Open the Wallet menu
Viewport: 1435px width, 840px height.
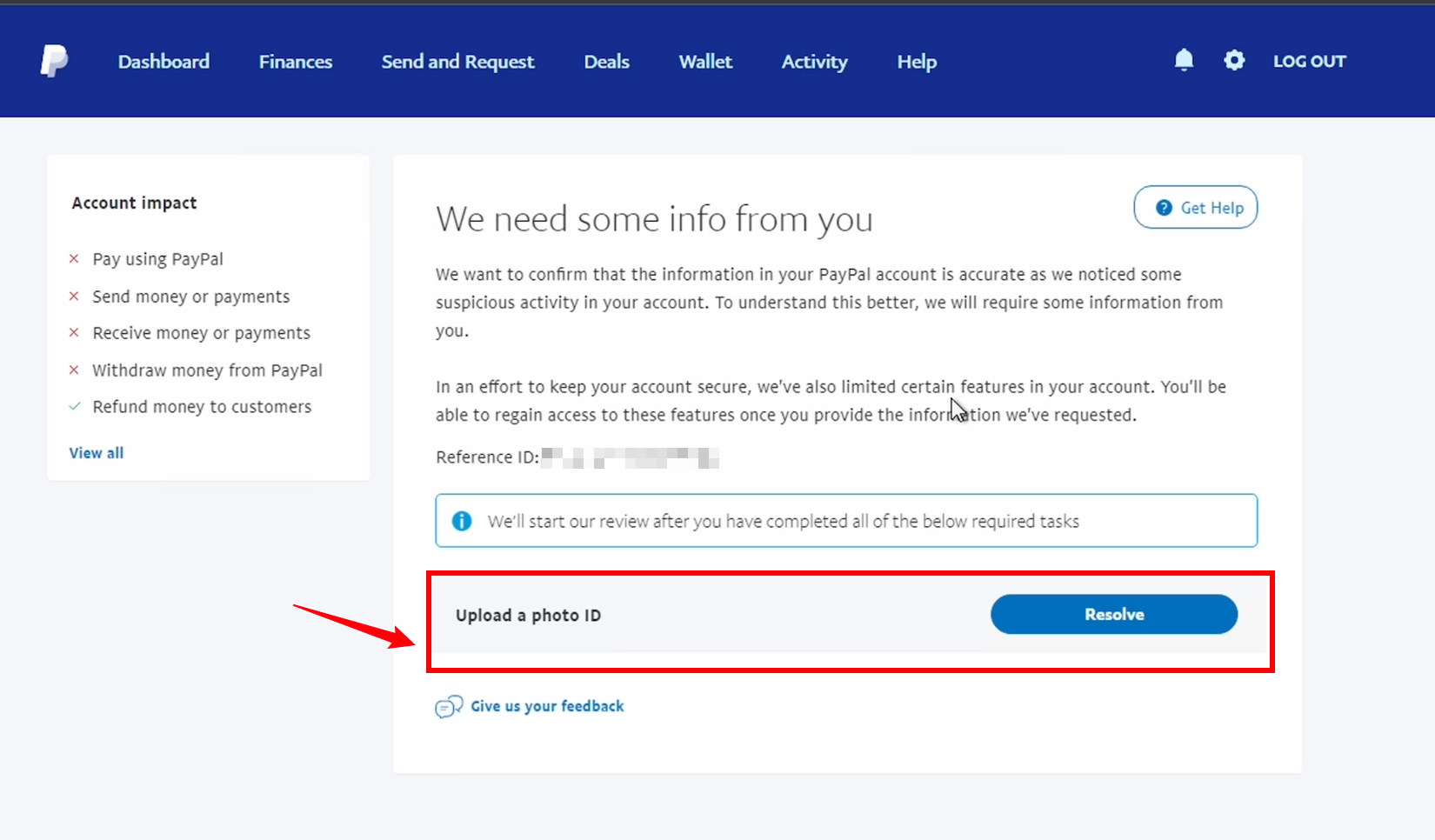pos(705,62)
